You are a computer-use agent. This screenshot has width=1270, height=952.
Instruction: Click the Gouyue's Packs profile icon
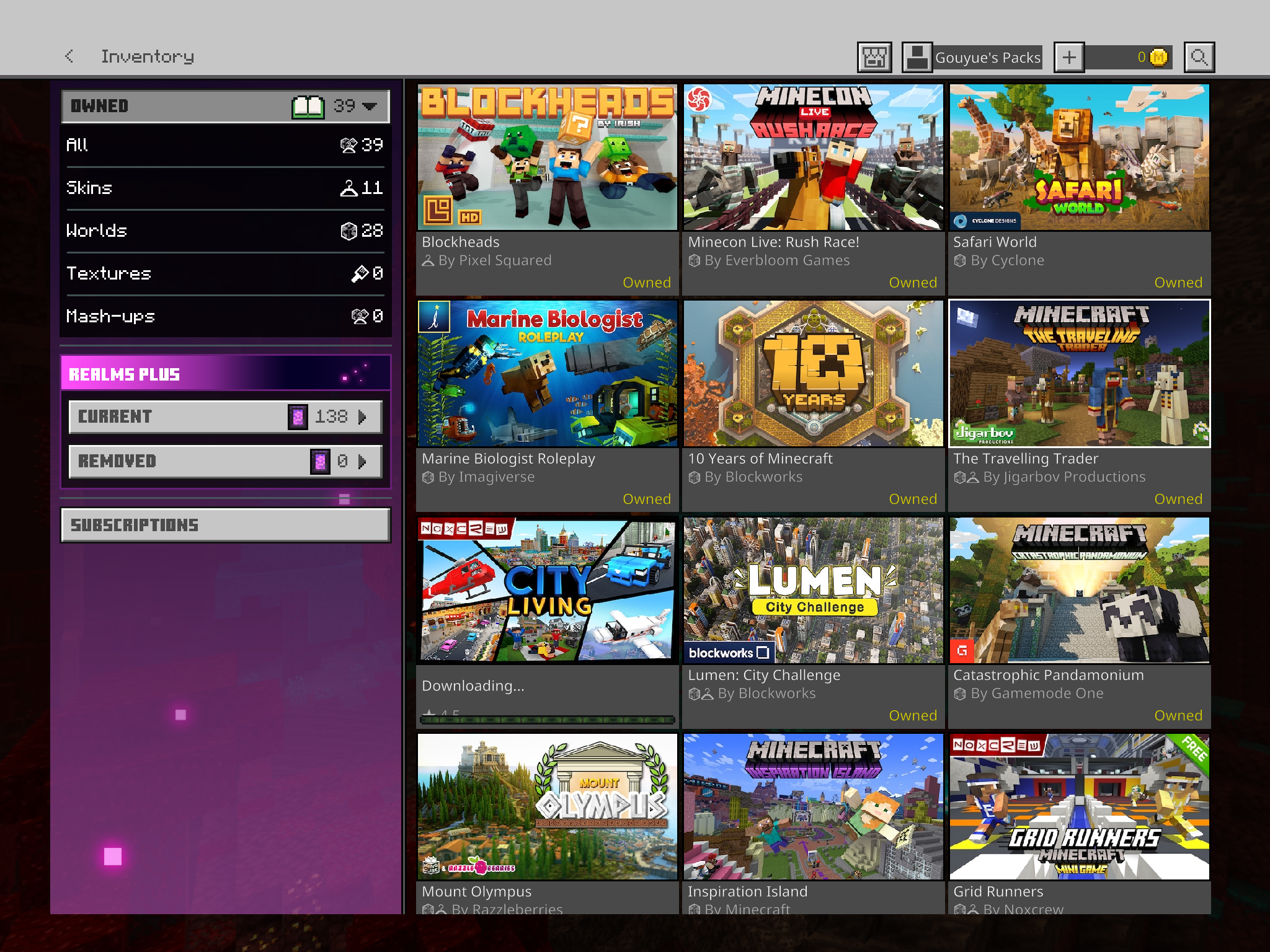[917, 58]
